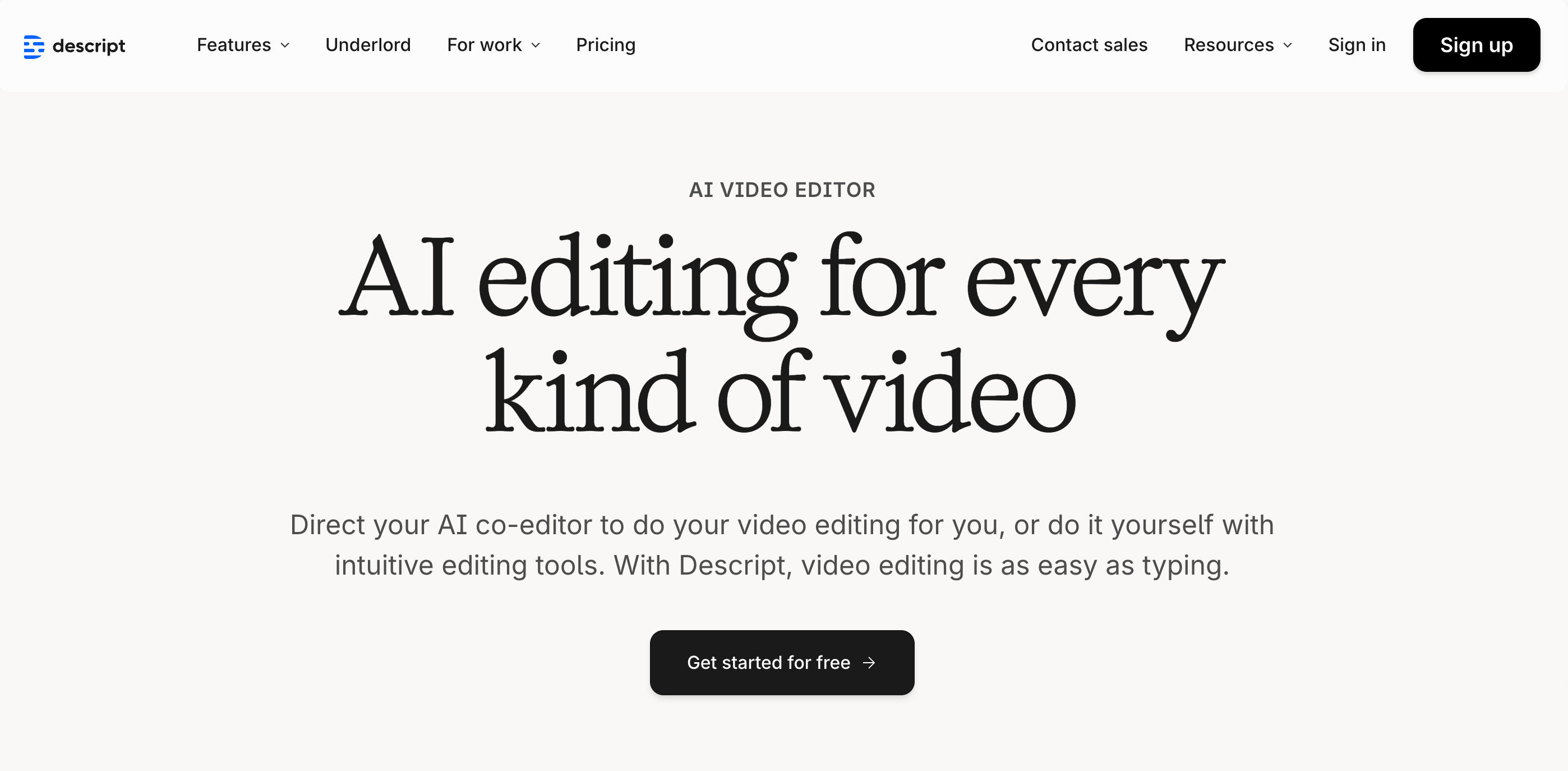This screenshot has width=1568, height=771.
Task: Open the Pricing page from navigation
Action: pyautogui.click(x=605, y=44)
